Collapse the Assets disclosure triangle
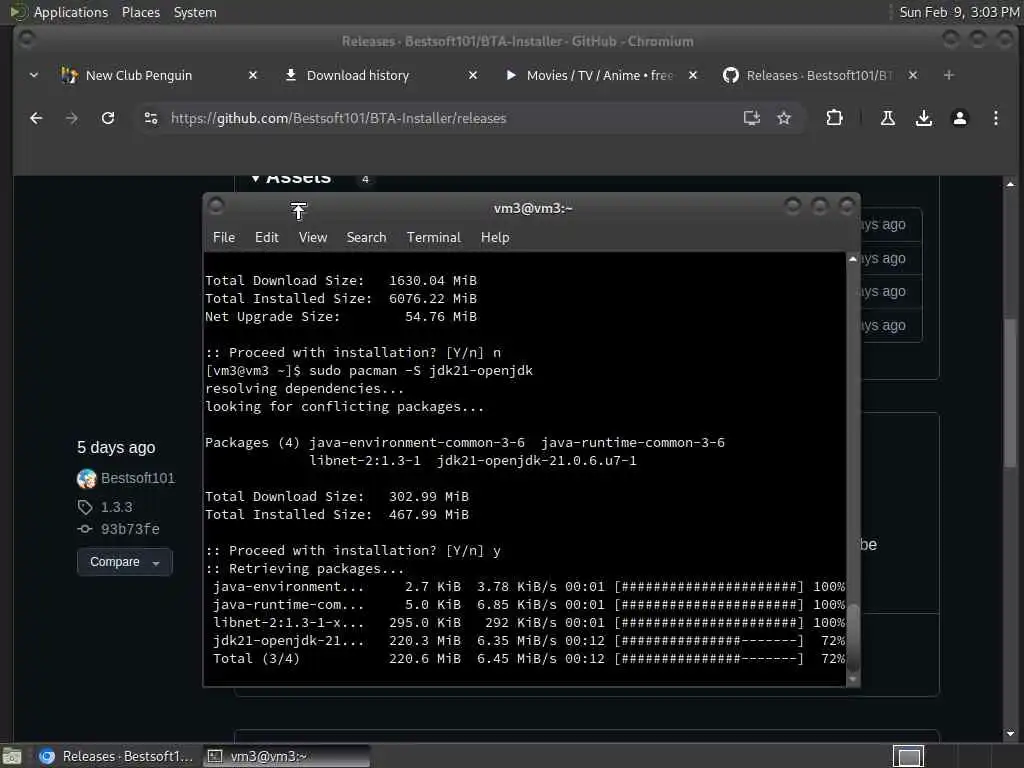 click(x=255, y=178)
